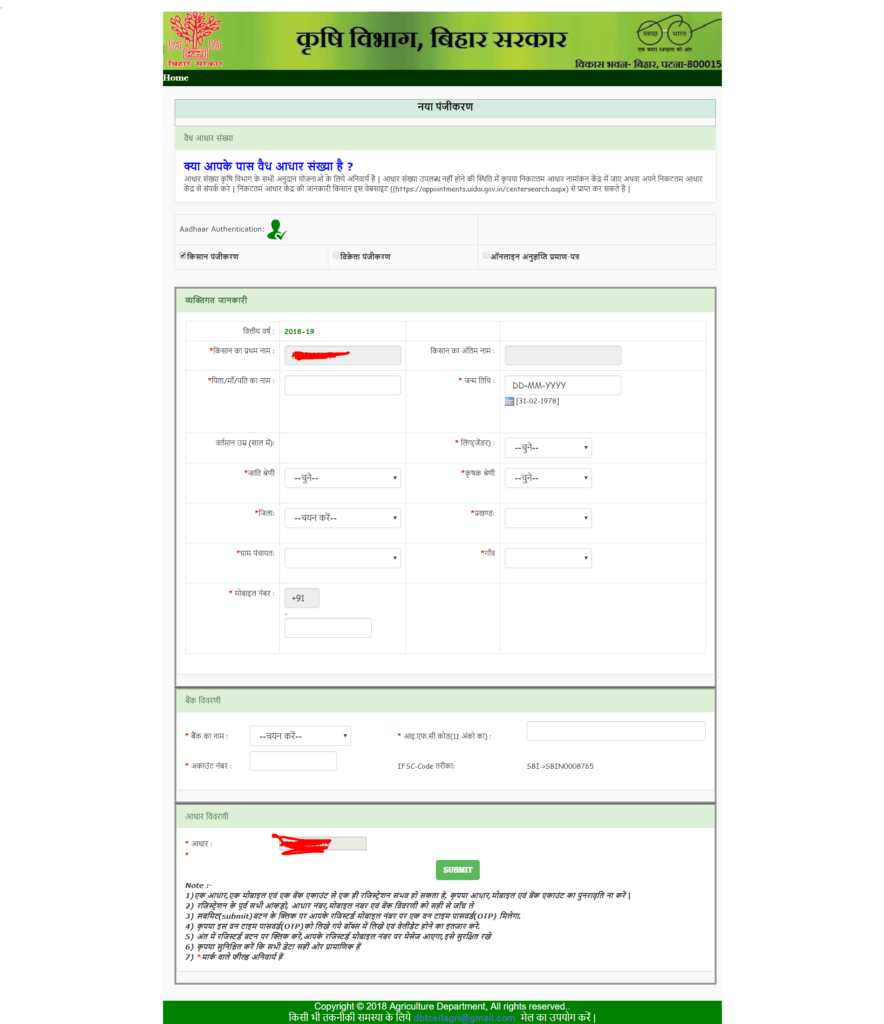Click the +91 country code box
The width and height of the screenshot is (884, 1024).
302,598
